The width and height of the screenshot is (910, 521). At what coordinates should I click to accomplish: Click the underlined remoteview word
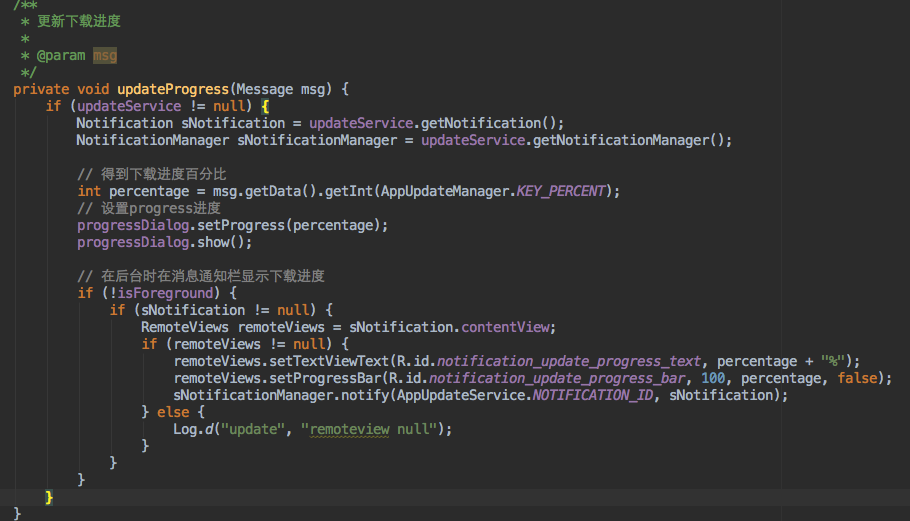[x=349, y=429]
